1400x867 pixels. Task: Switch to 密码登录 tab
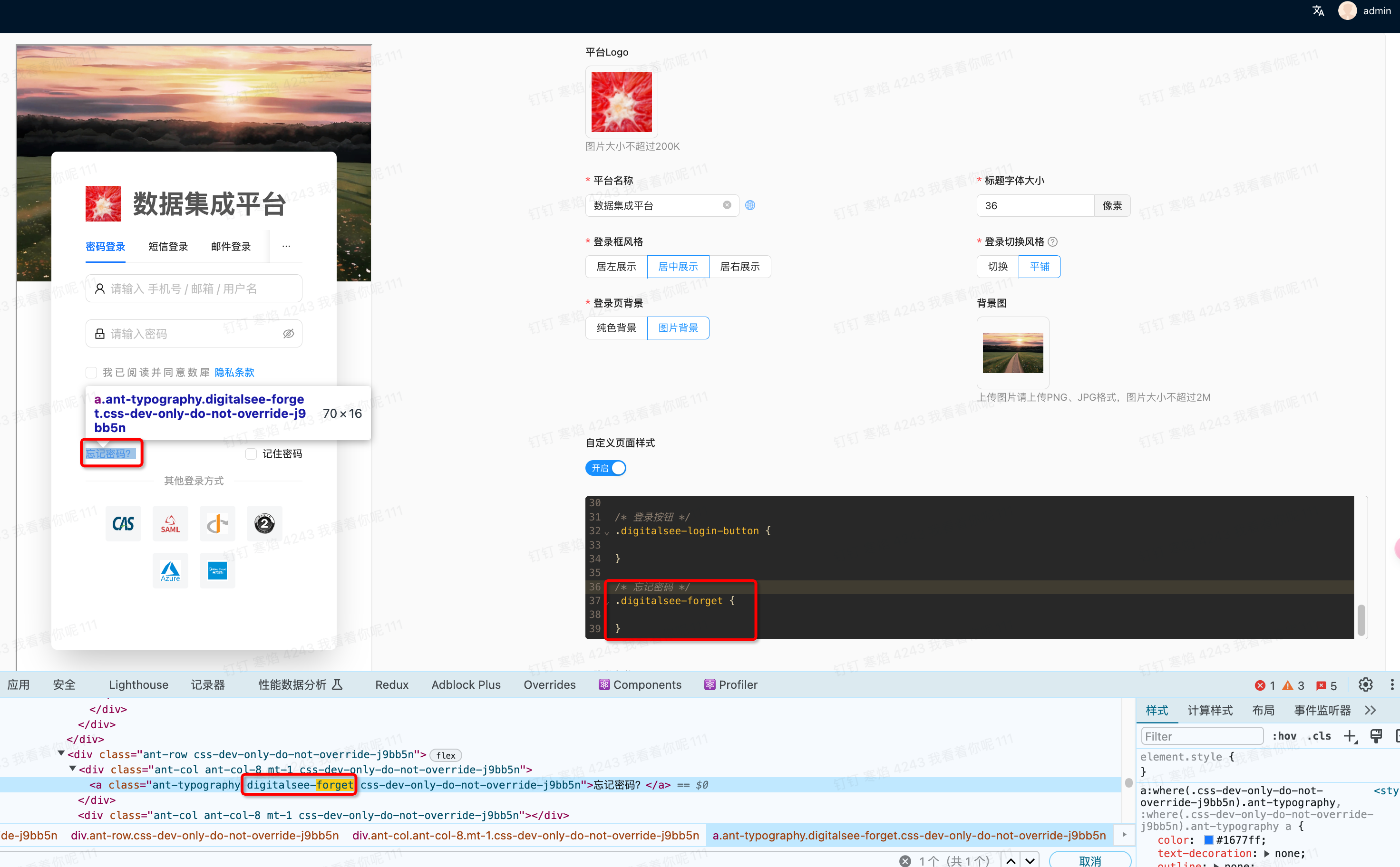point(106,247)
